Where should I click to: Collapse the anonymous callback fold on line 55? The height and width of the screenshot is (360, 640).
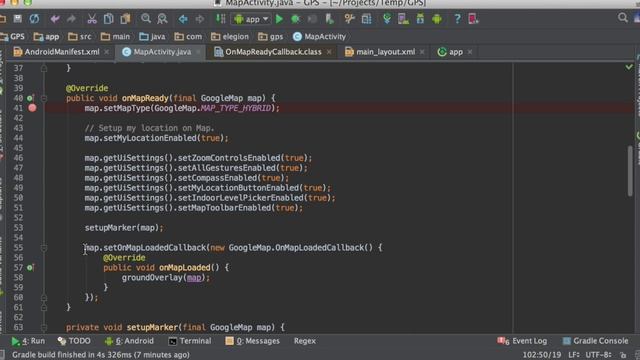[x=44, y=248]
